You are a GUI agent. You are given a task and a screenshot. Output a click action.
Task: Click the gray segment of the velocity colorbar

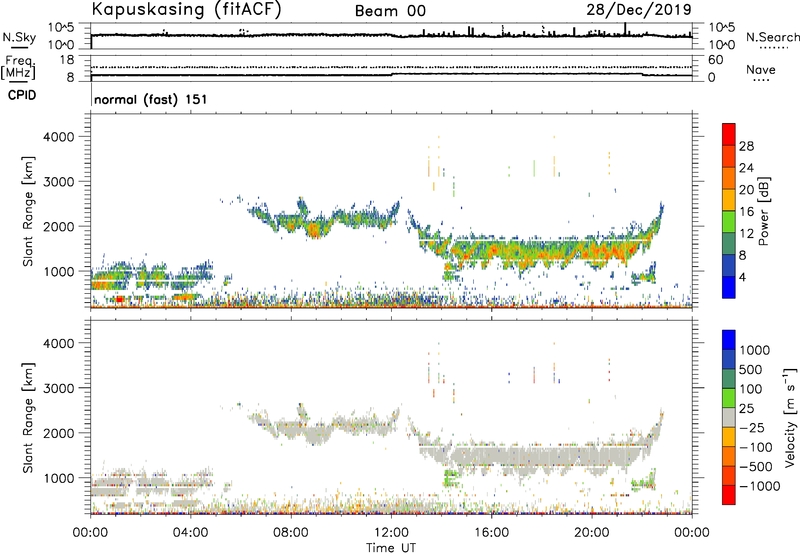click(x=729, y=417)
